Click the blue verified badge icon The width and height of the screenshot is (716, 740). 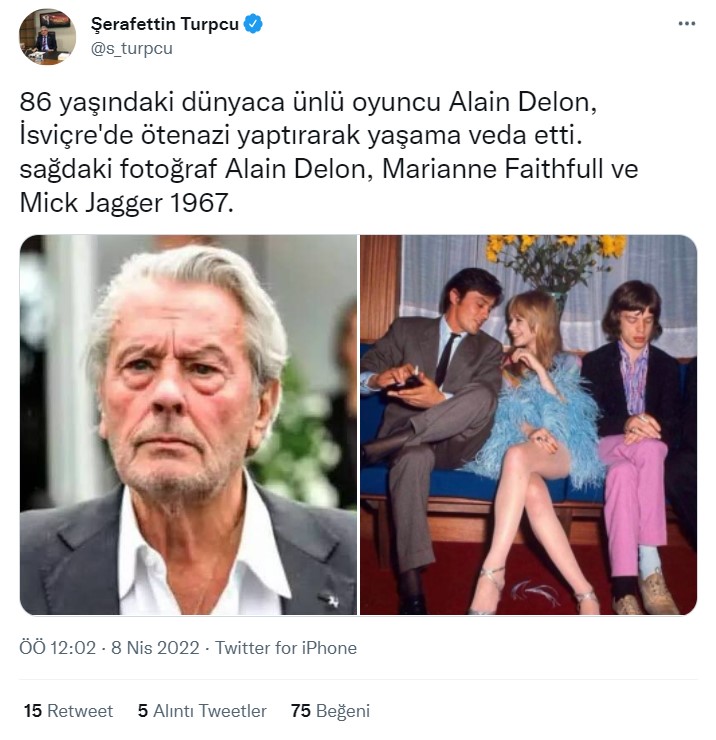(253, 24)
